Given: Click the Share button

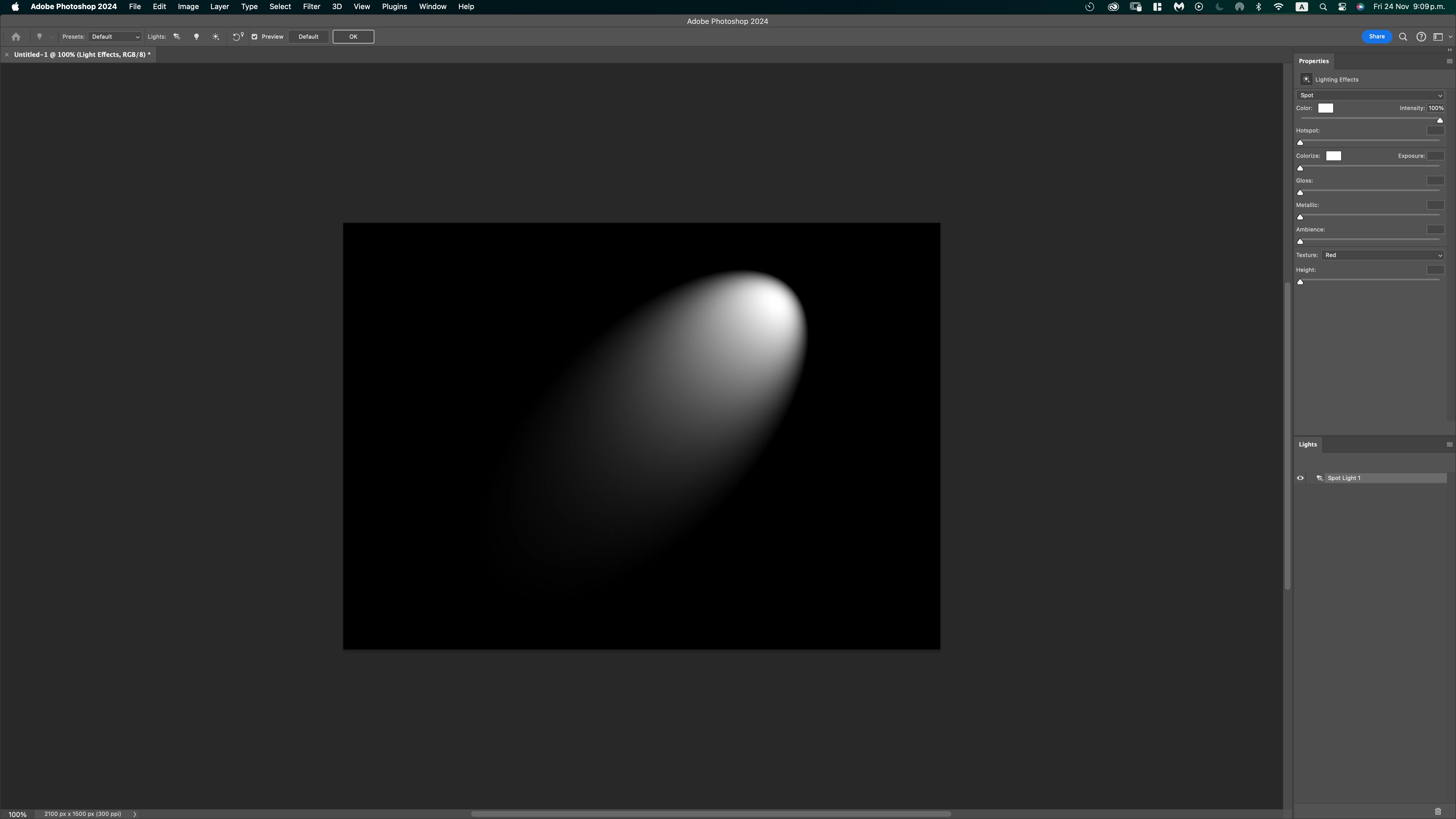Looking at the screenshot, I should (x=1376, y=37).
